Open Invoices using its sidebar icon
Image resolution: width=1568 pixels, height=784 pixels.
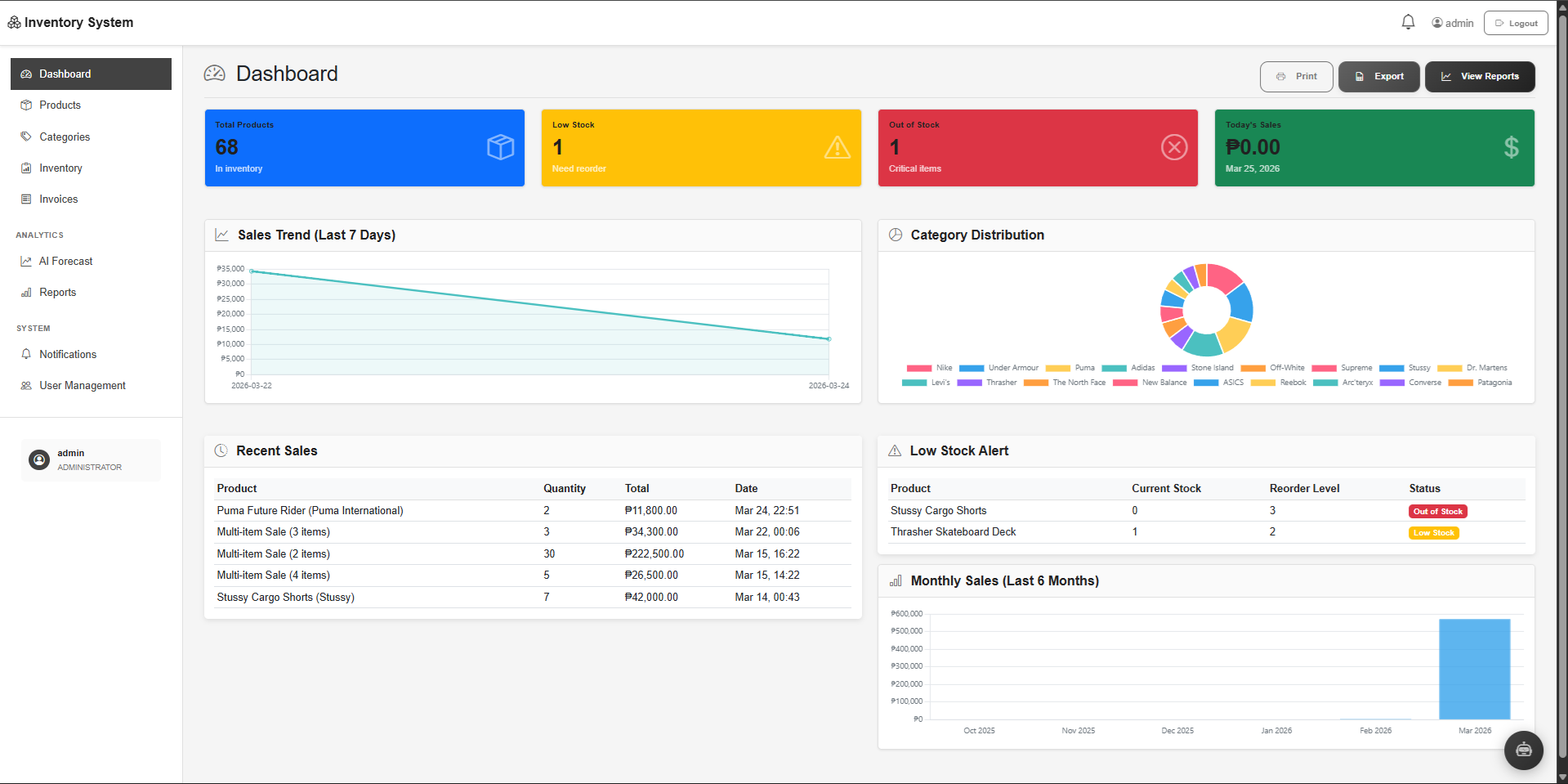click(x=27, y=199)
